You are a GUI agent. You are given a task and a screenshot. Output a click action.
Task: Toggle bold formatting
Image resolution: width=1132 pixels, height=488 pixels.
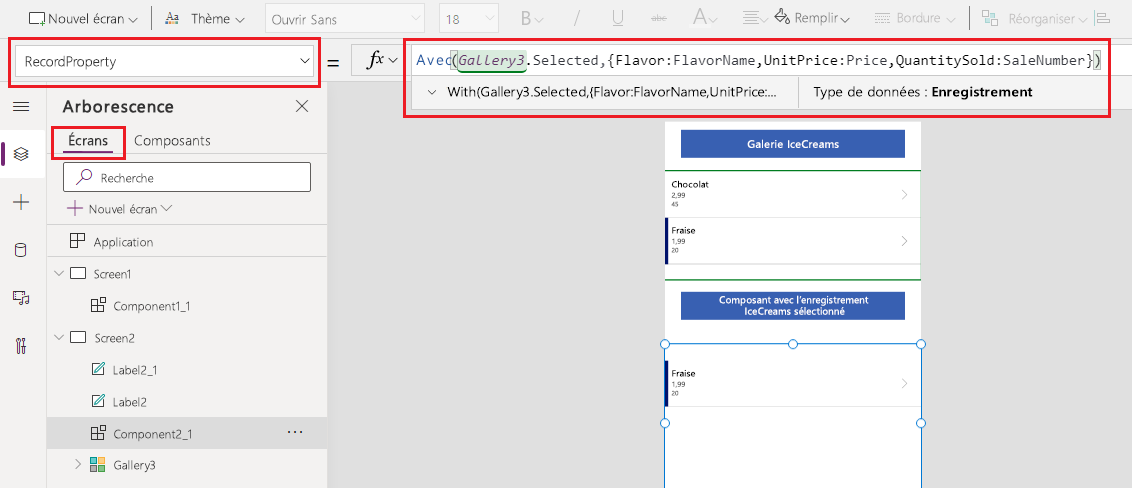pyautogui.click(x=532, y=19)
